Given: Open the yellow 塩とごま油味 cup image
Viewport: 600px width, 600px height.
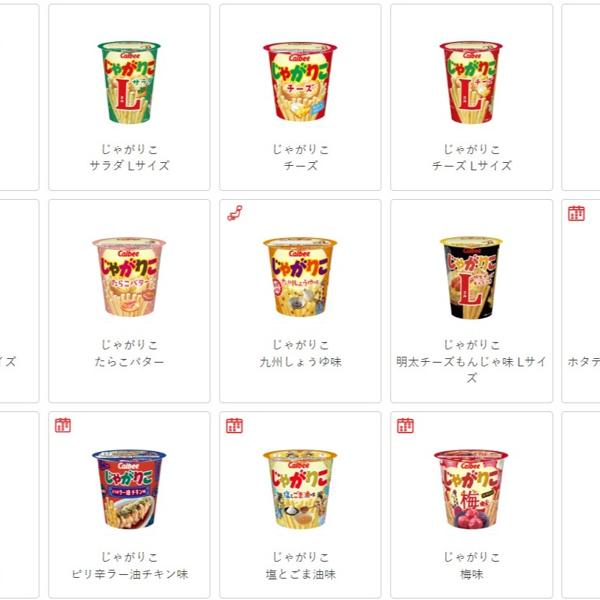Looking at the screenshot, I should pyautogui.click(x=300, y=489).
